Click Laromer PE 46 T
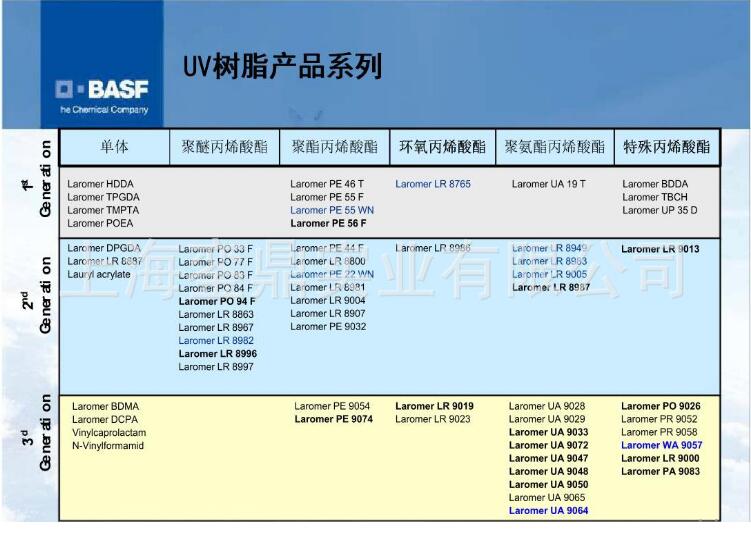This screenshot has height=535, width=751. [x=327, y=184]
